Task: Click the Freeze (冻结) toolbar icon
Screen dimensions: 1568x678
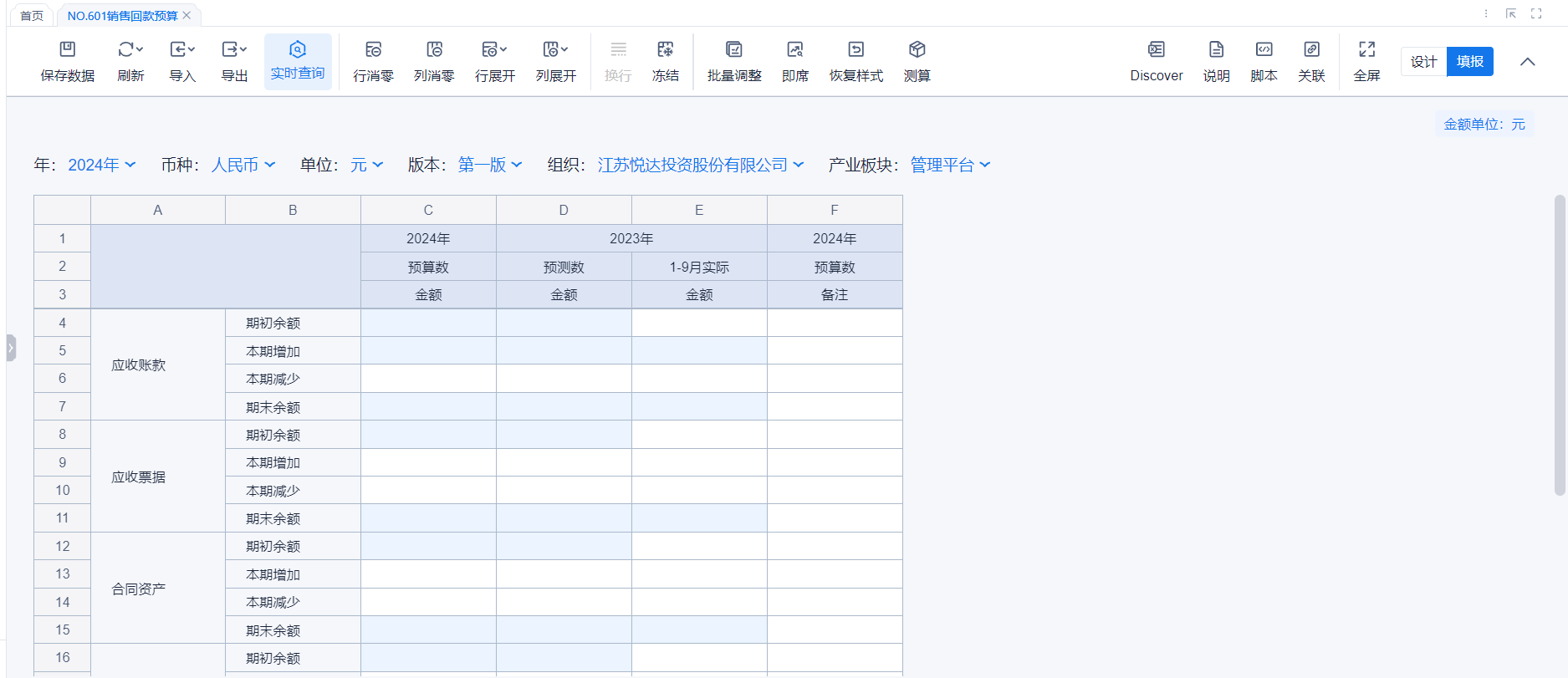Action: (666, 50)
